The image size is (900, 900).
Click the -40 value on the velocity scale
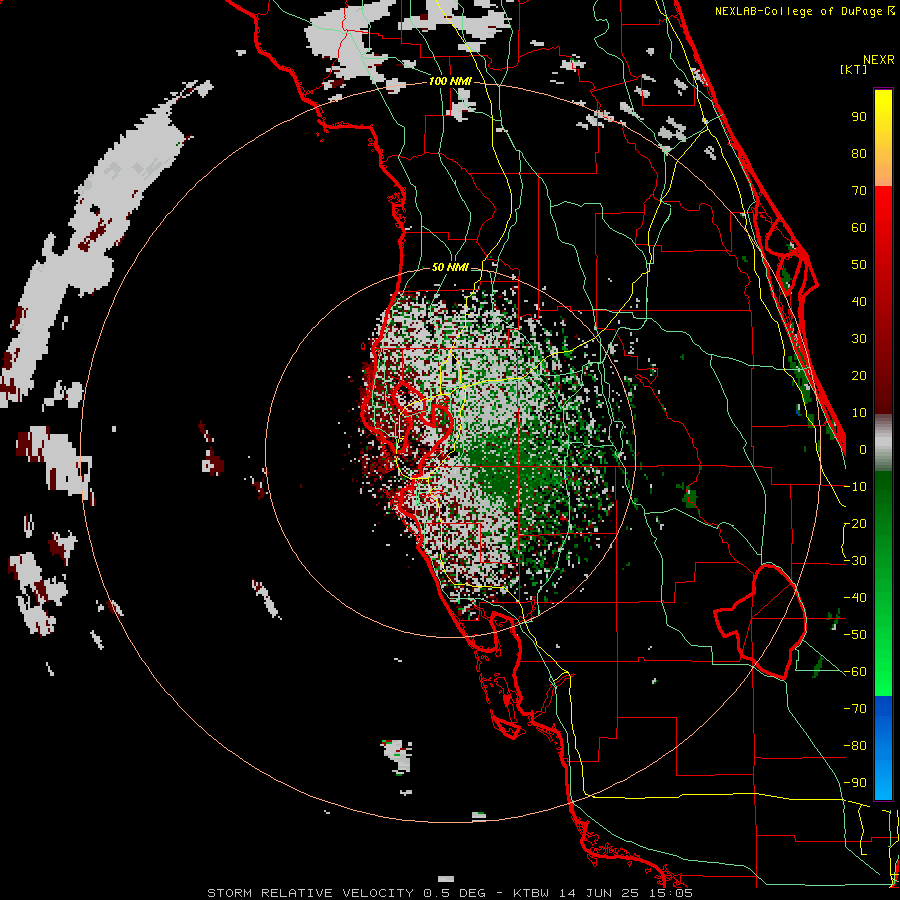click(x=855, y=598)
